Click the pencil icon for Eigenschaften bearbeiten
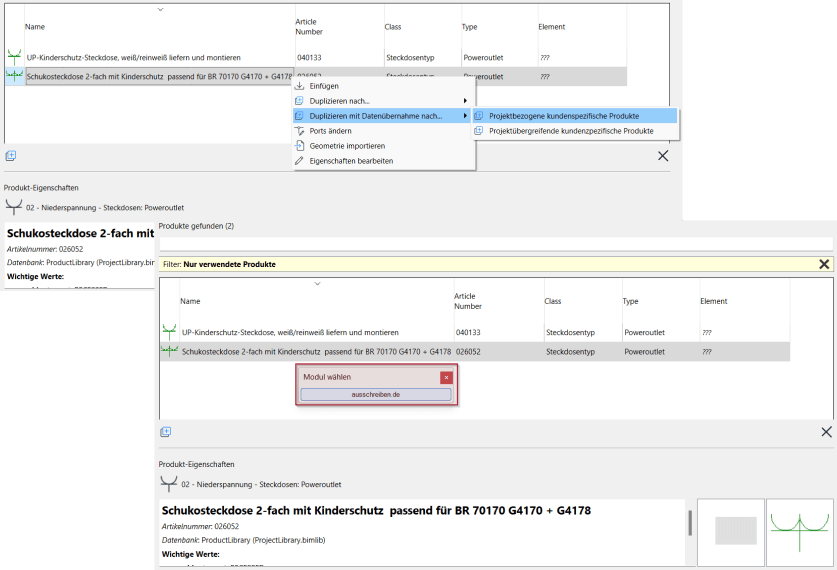 tap(299, 160)
